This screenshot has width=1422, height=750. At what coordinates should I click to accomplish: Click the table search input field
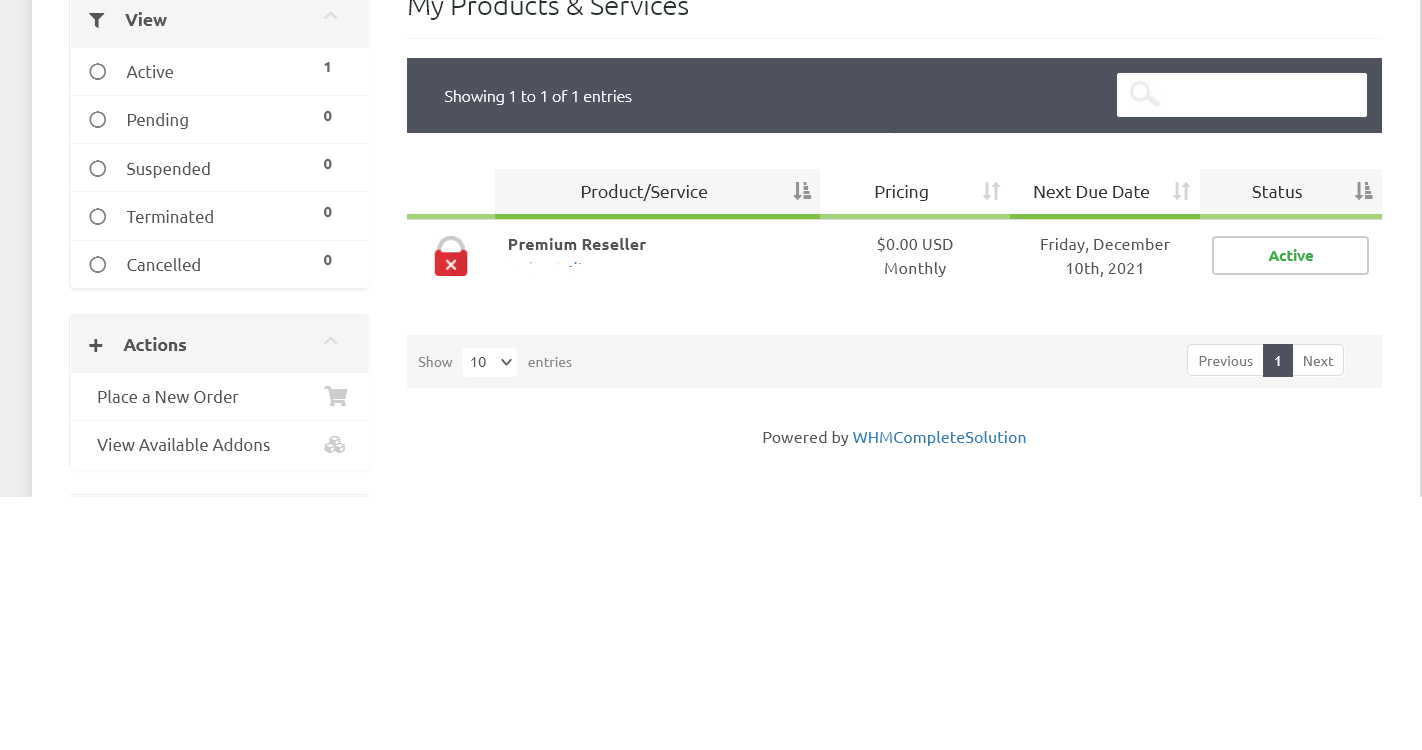1261,95
